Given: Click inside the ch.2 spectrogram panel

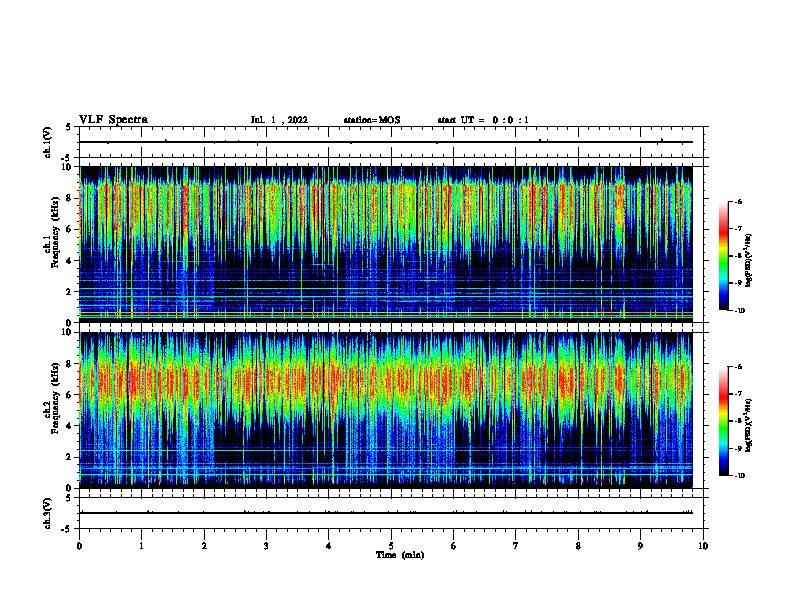Looking at the screenshot, I should coord(386,410).
